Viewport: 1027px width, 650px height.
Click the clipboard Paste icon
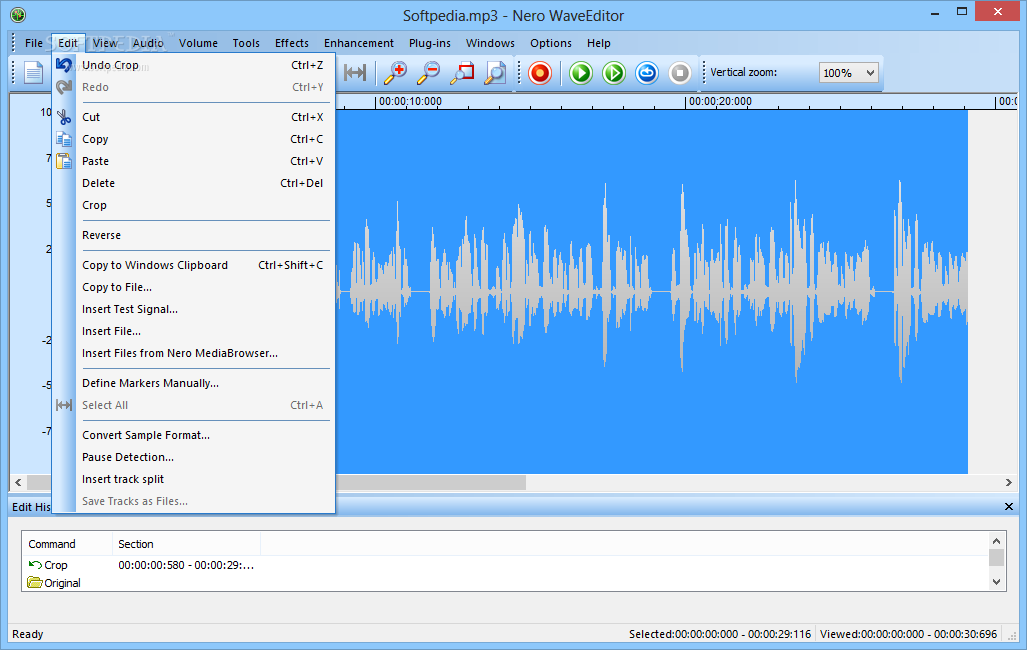[x=64, y=161]
